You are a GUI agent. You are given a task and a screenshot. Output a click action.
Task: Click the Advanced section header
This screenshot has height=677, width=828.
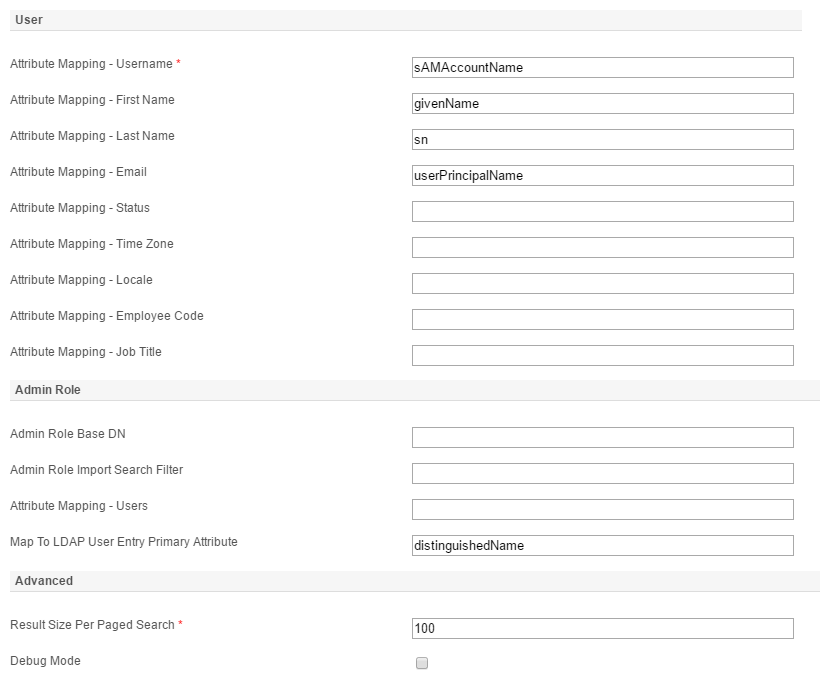tap(44, 581)
